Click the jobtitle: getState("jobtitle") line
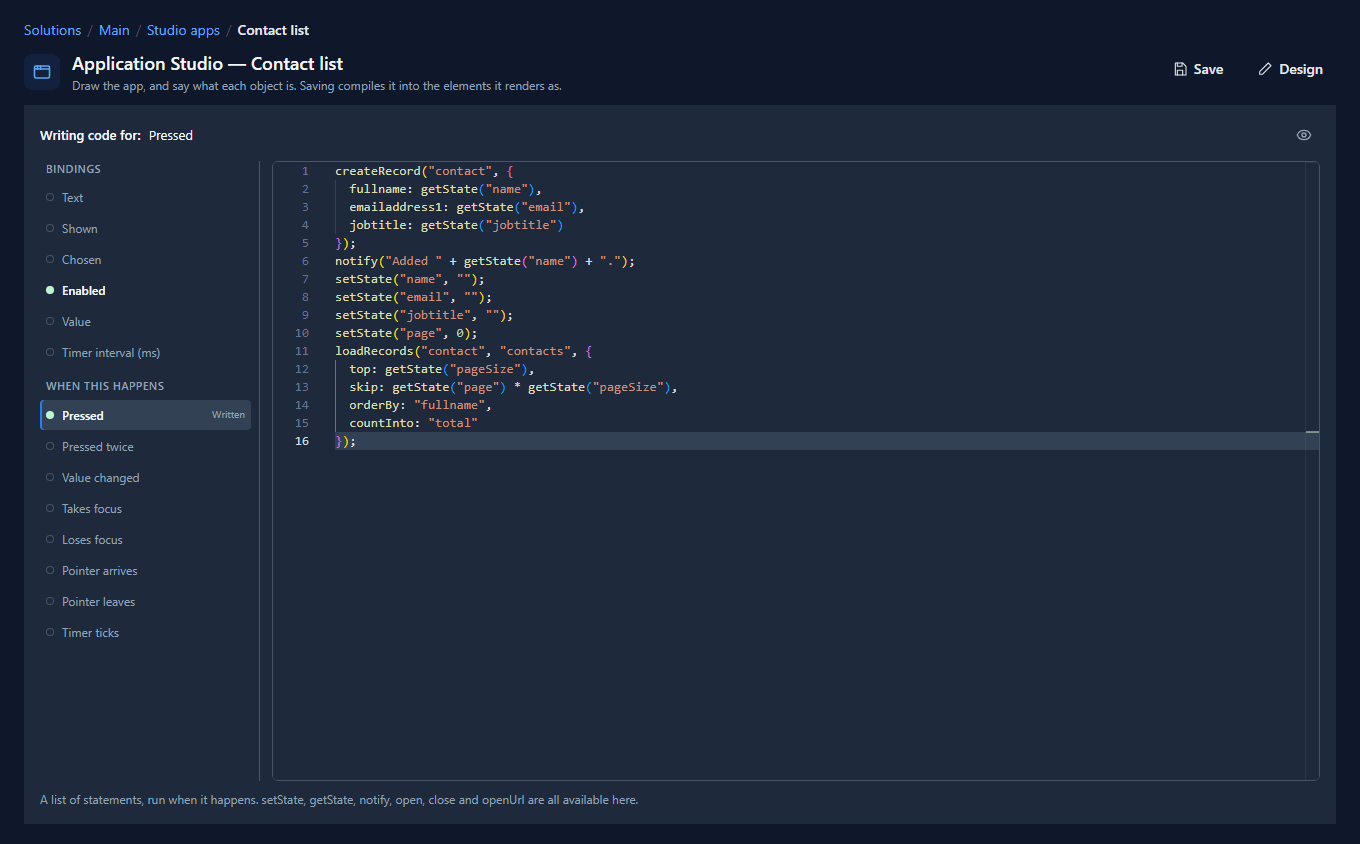The height and width of the screenshot is (844, 1360). tap(456, 225)
